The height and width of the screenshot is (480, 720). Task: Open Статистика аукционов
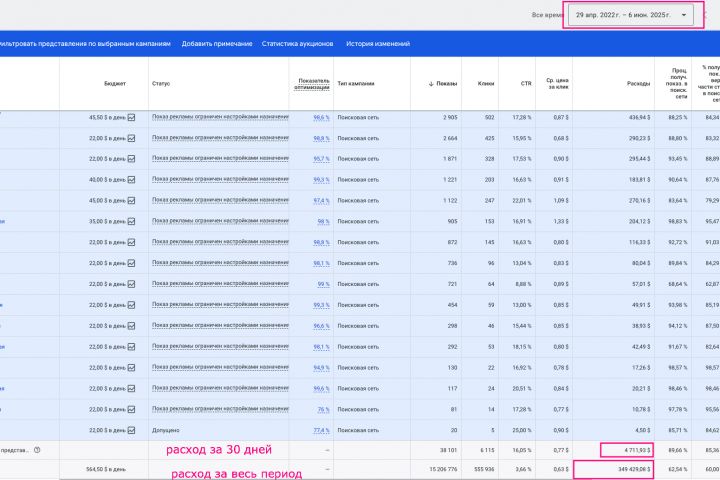click(298, 44)
